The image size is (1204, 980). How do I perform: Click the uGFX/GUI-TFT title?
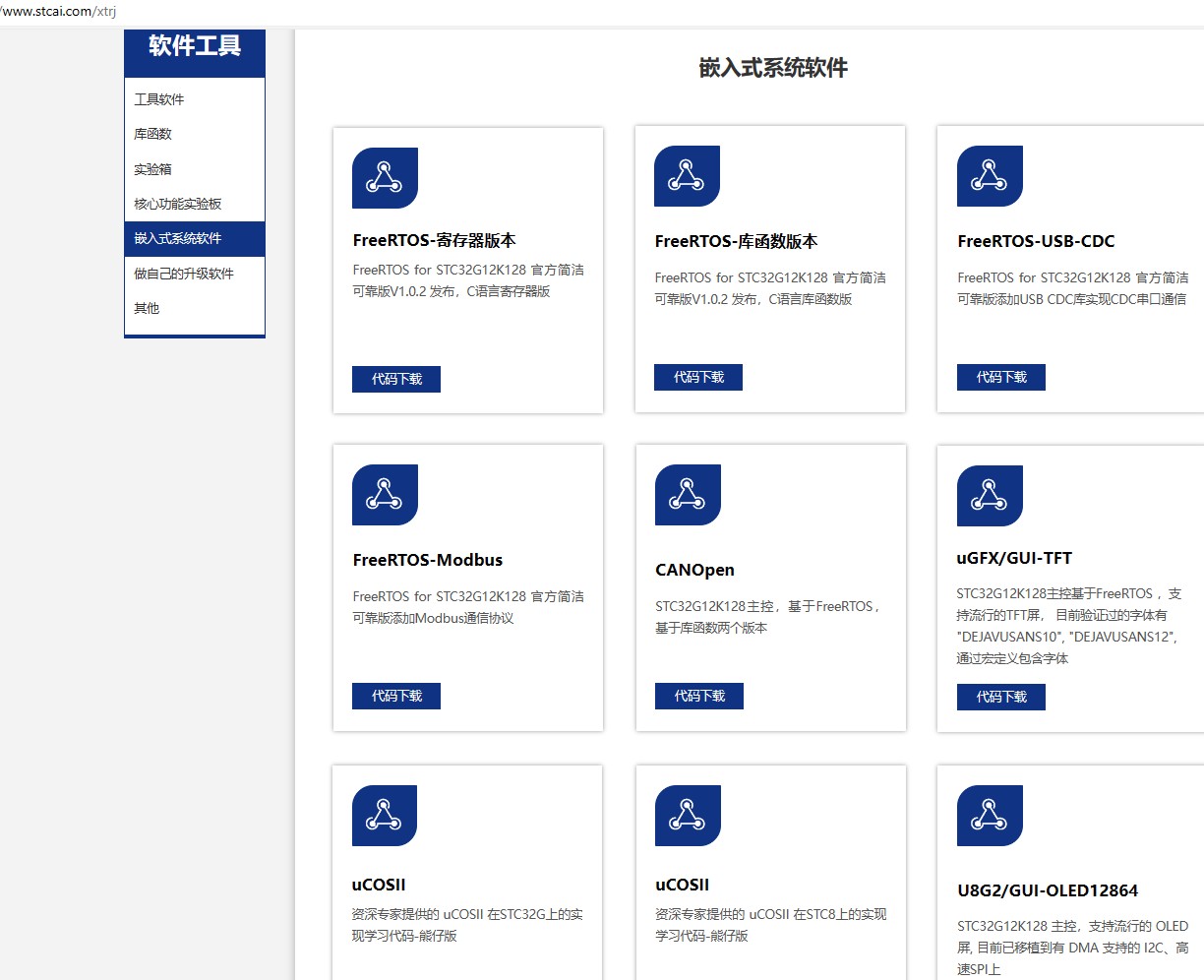coord(1014,558)
